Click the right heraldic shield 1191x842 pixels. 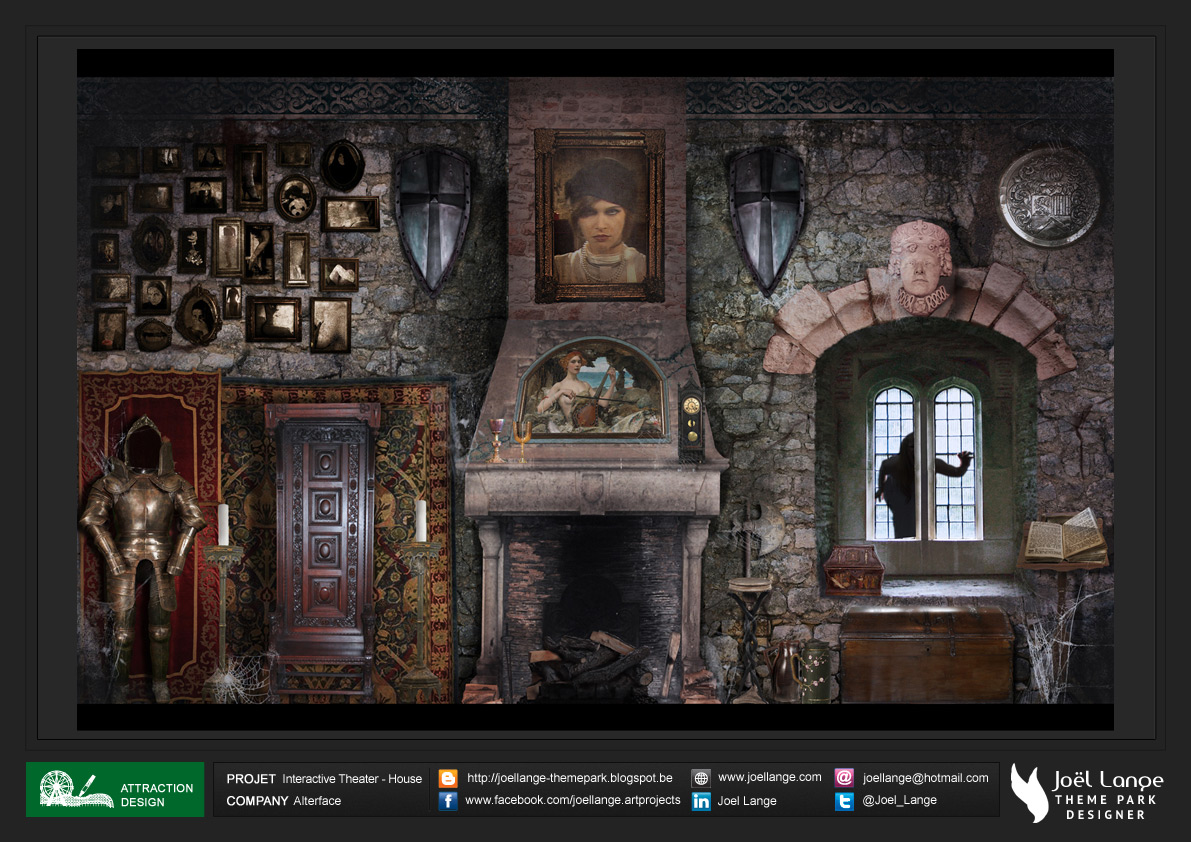(766, 219)
